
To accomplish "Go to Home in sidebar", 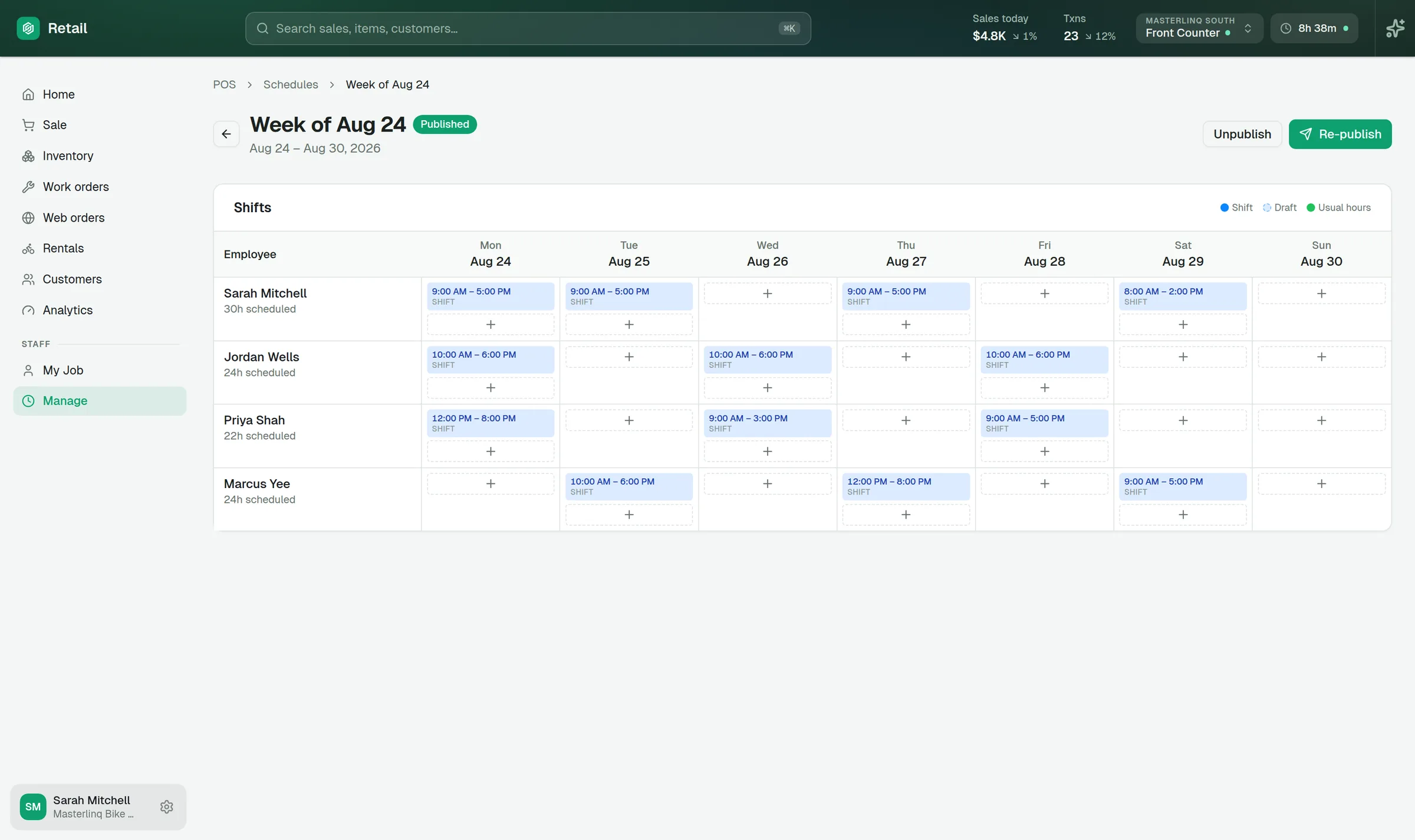I will (100, 94).
